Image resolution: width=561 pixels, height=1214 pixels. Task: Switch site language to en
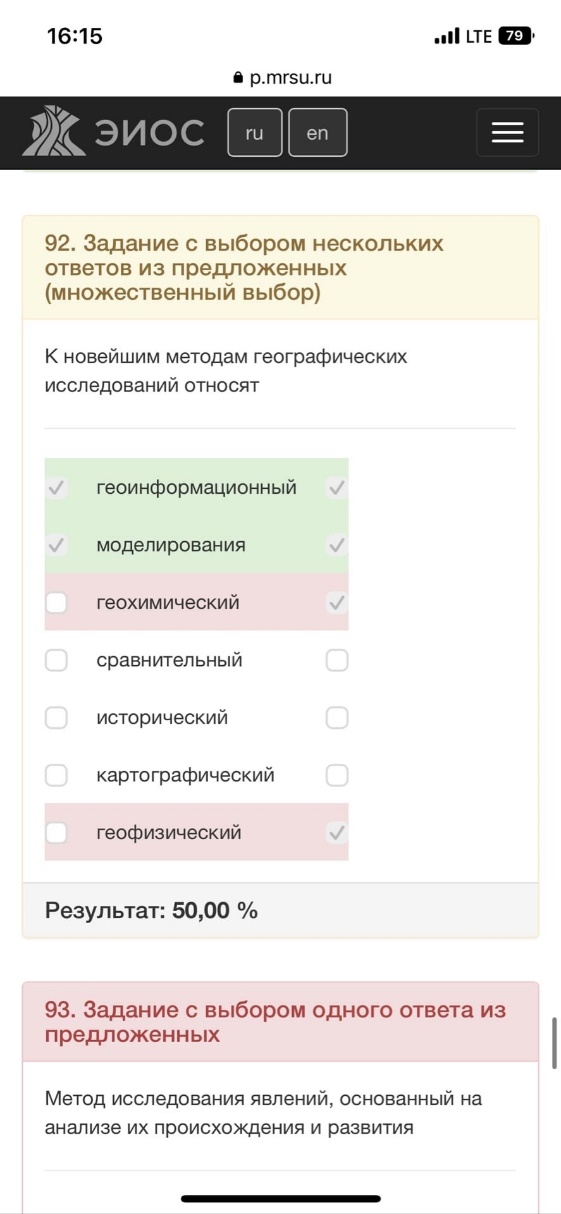click(317, 133)
